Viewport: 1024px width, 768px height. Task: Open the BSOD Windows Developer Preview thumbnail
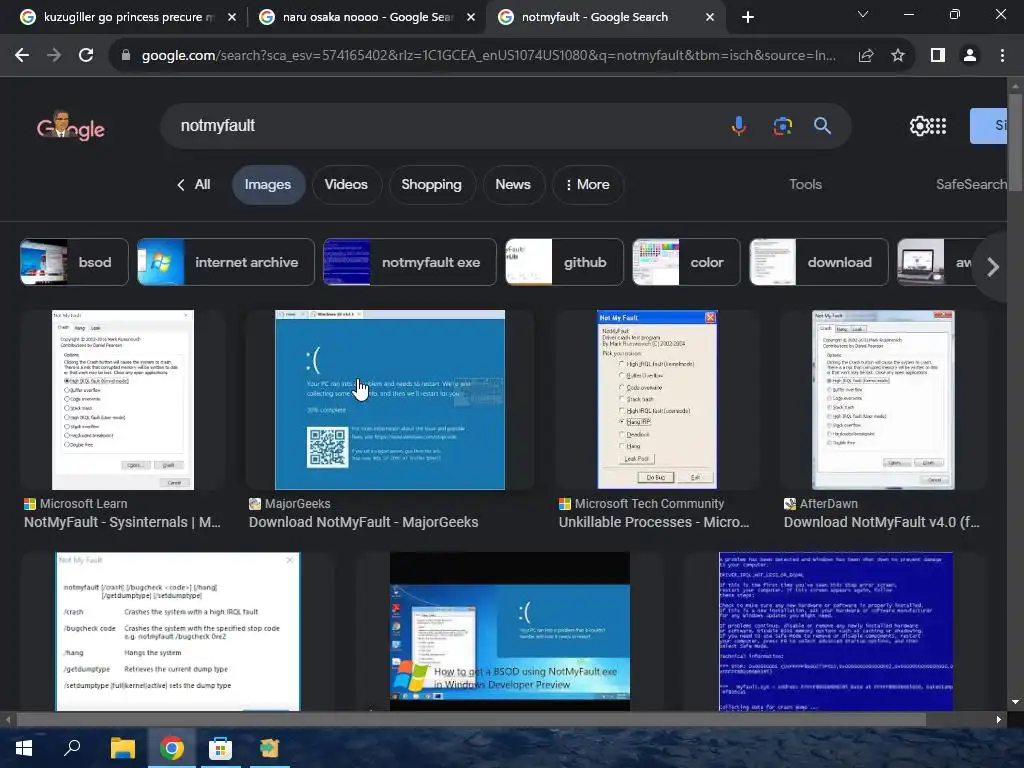coord(510,632)
